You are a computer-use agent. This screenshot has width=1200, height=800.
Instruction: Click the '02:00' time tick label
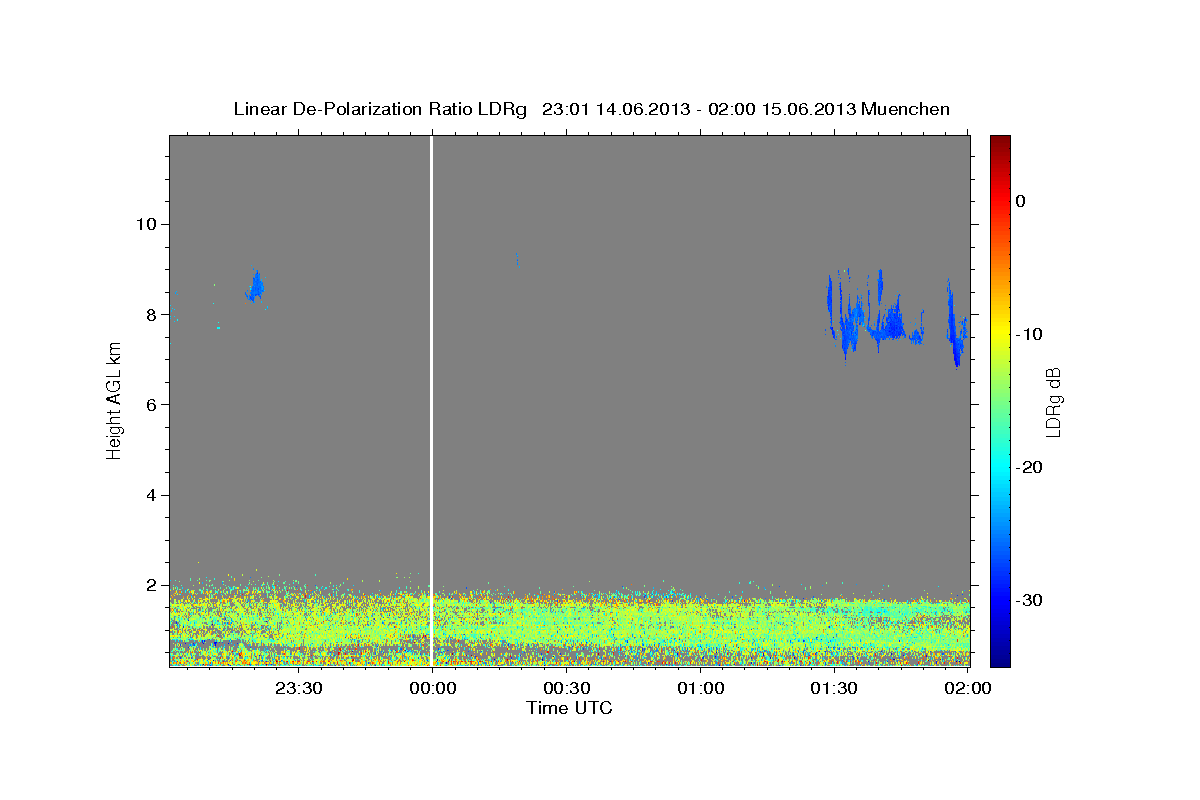tap(968, 688)
